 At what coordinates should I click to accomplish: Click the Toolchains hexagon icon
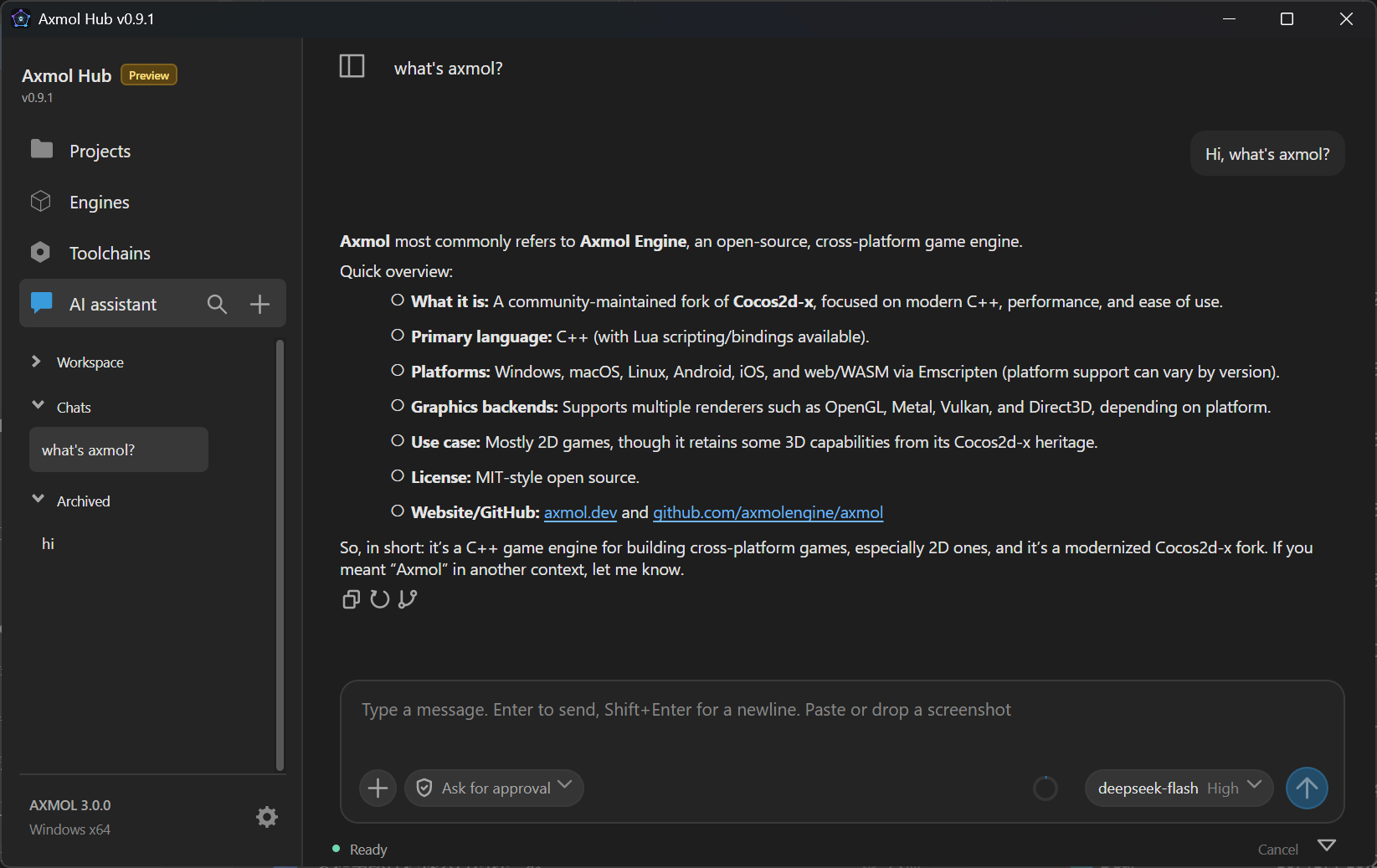click(40, 252)
